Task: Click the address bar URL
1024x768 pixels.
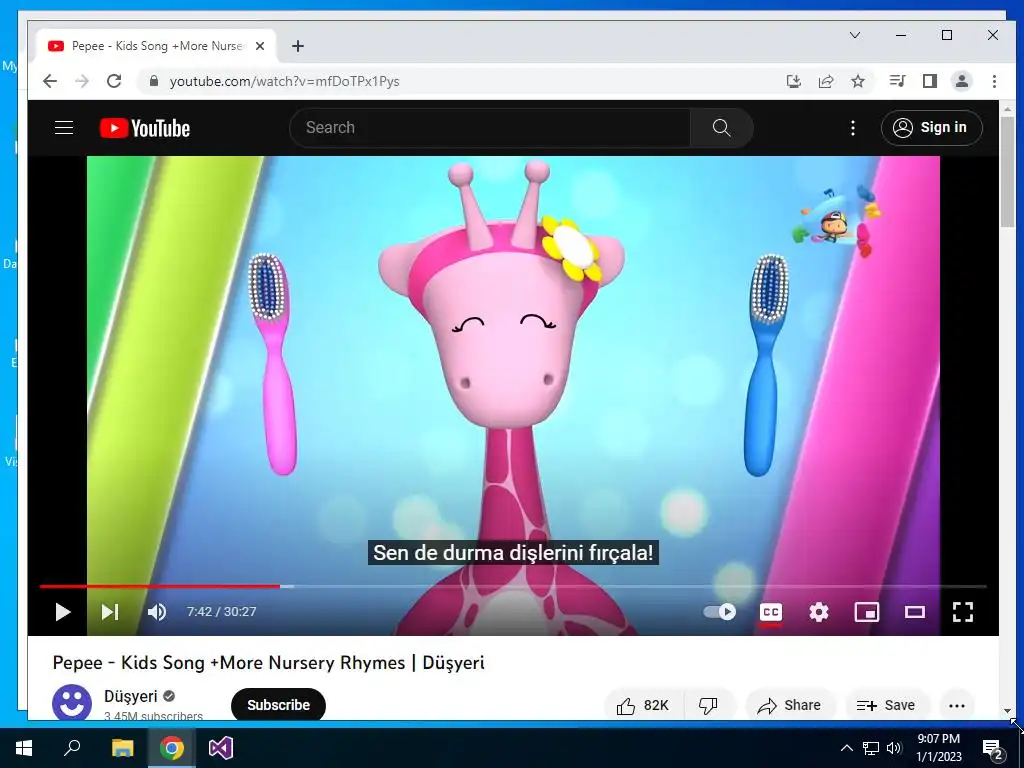Action: tap(285, 82)
